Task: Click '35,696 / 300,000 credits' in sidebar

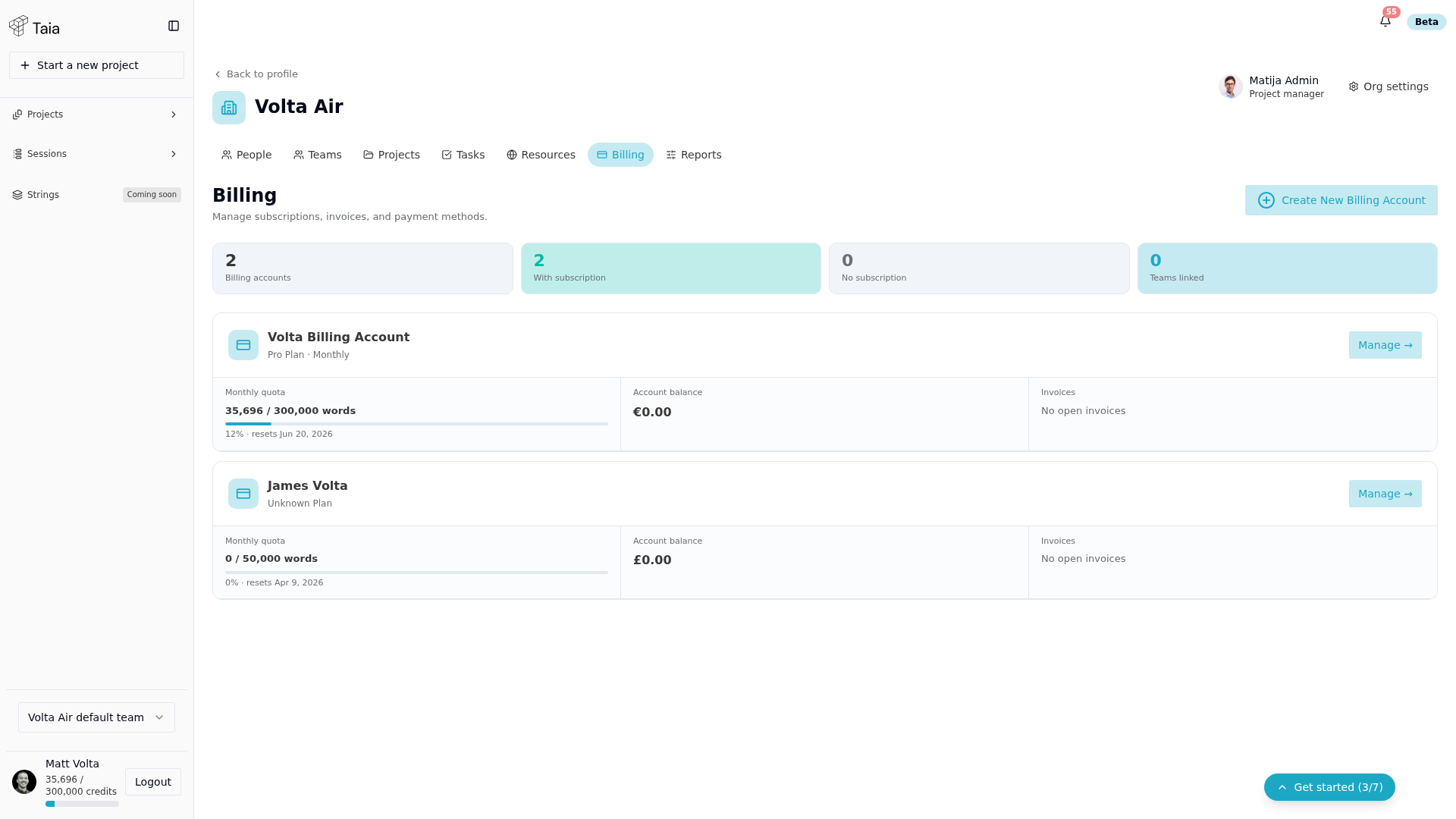Action: click(81, 786)
